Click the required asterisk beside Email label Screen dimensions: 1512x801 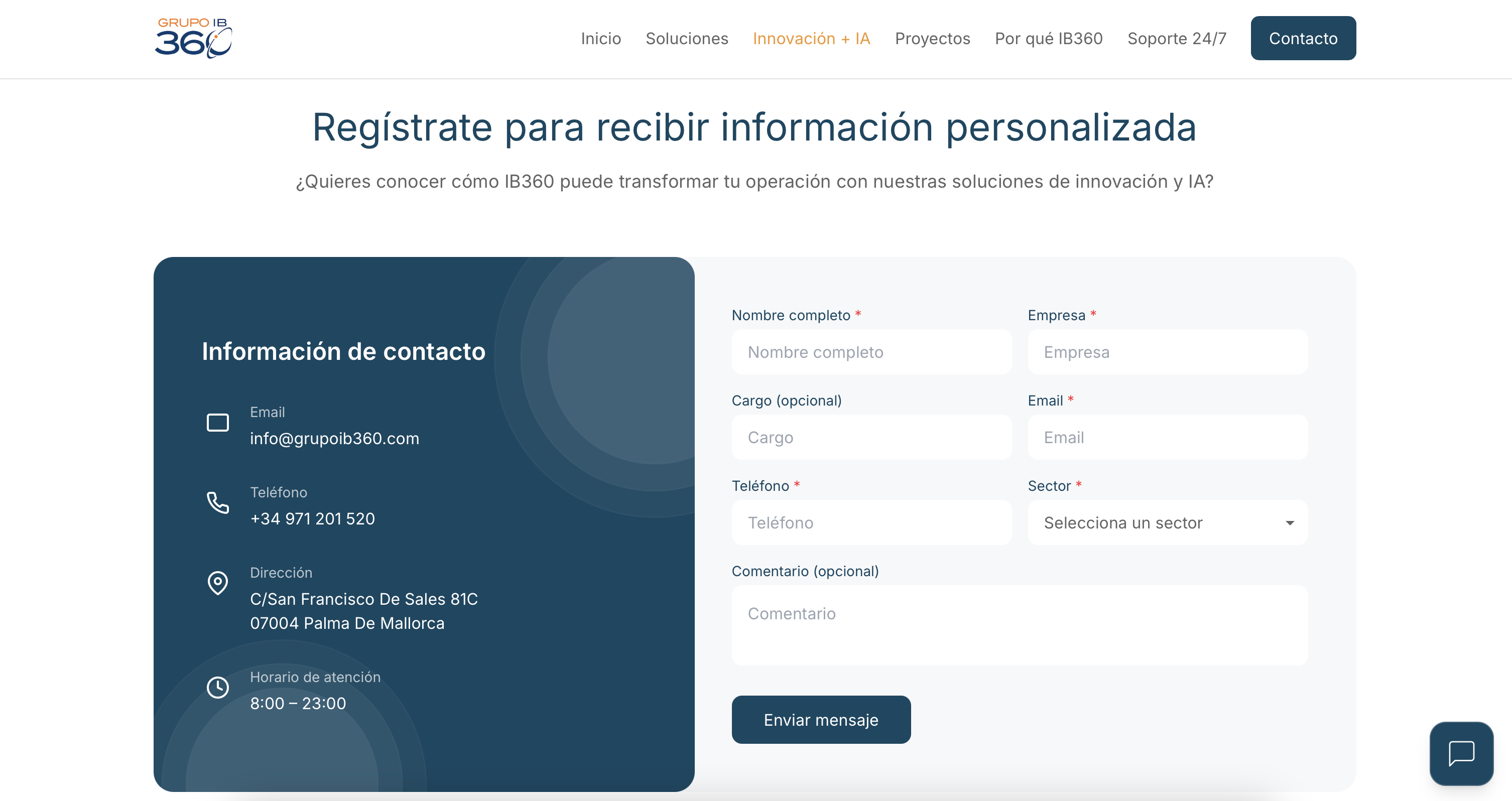pos(1071,399)
